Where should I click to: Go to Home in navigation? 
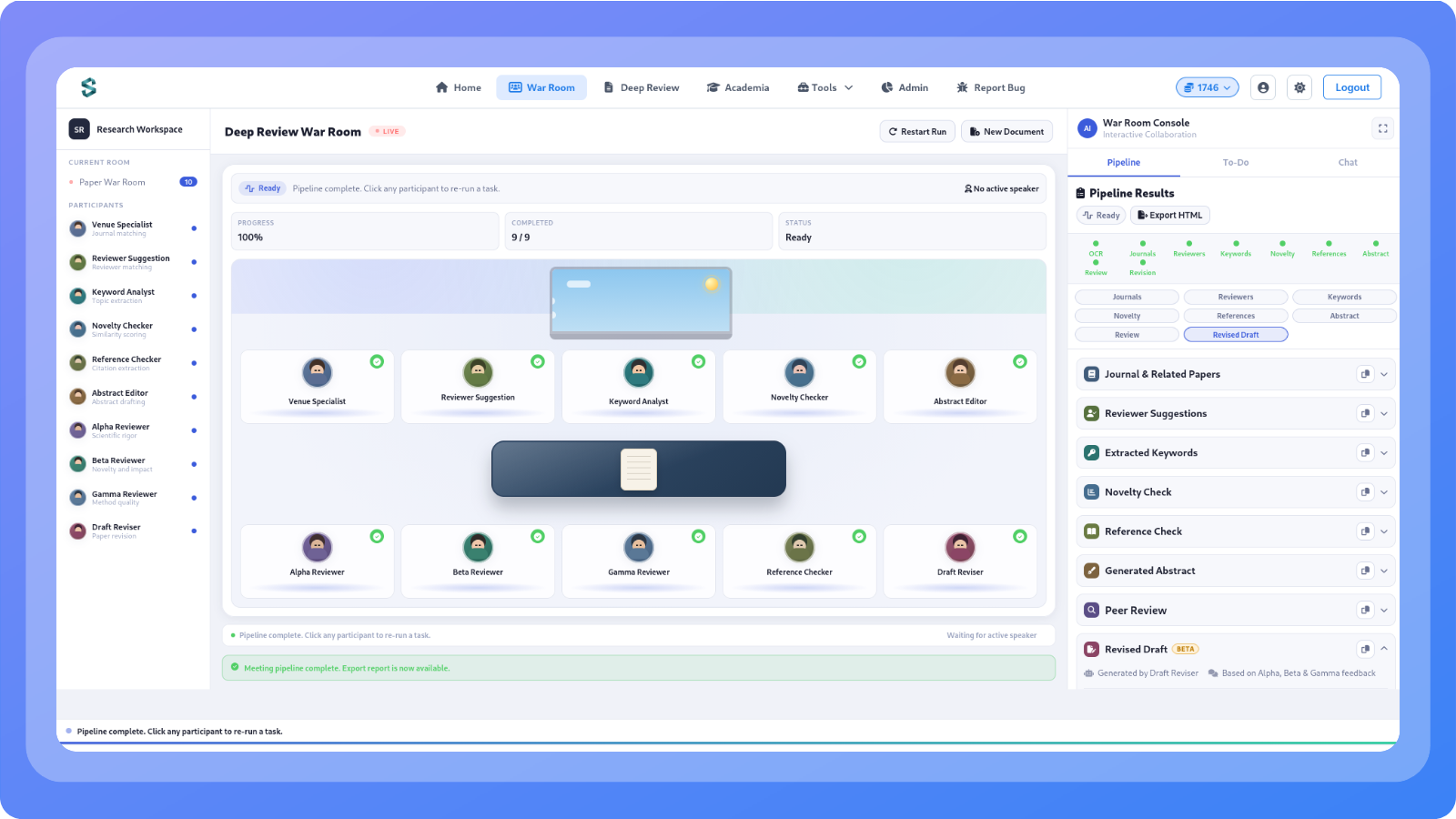[459, 87]
